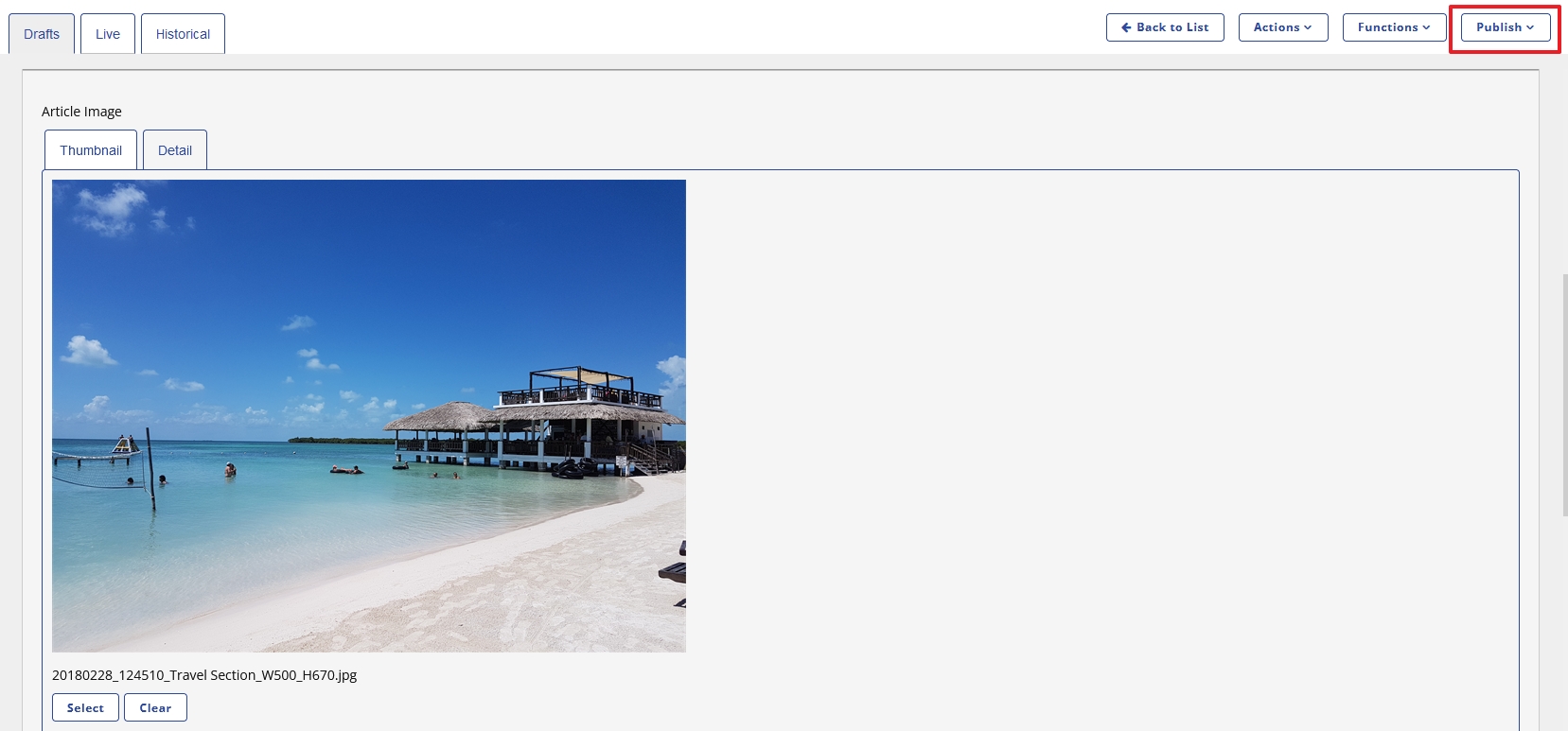Screen dimensions: 1568x731
Task: View the Historical tab
Action: [183, 34]
